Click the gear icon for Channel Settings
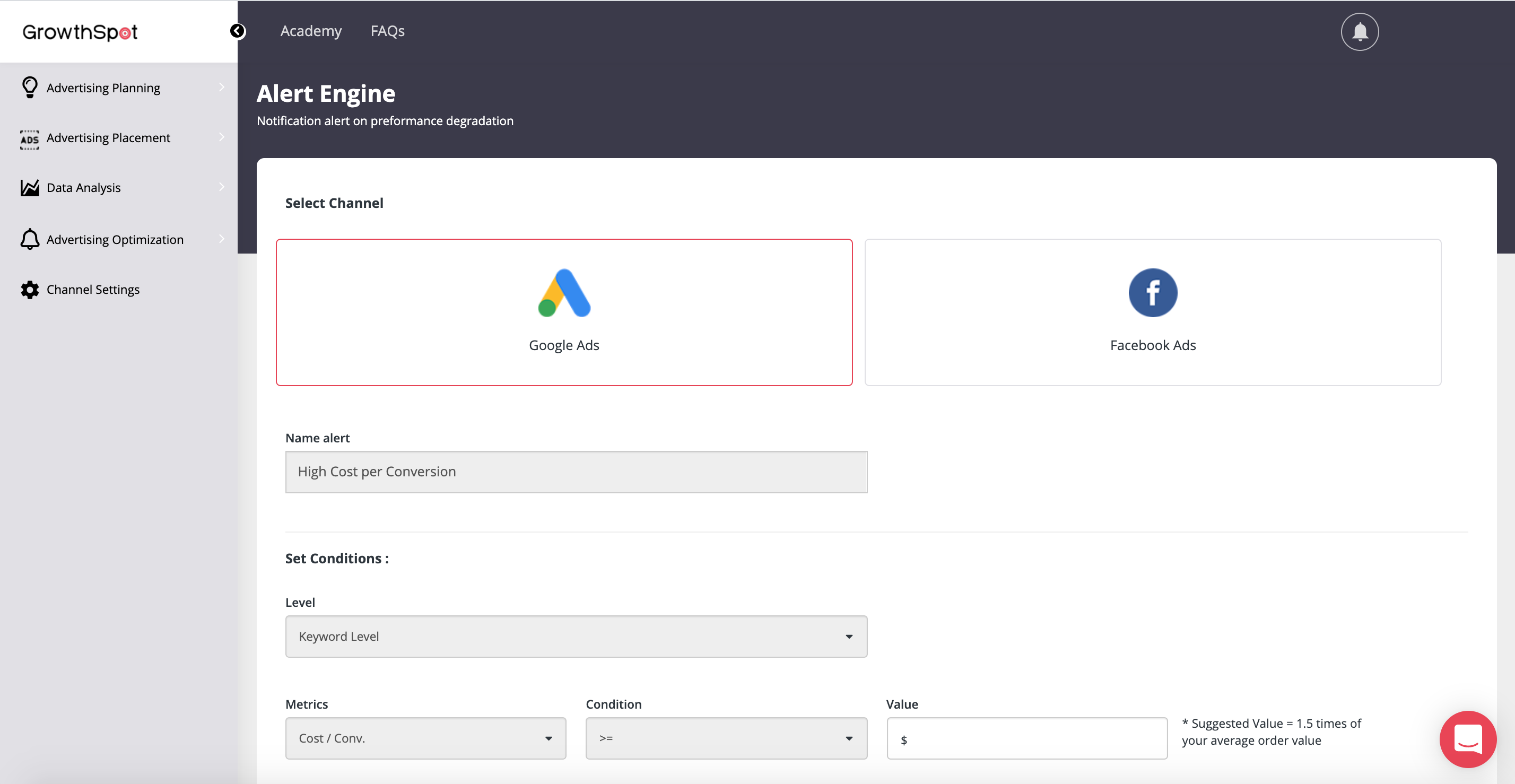This screenshot has height=784, width=1515. [29, 290]
